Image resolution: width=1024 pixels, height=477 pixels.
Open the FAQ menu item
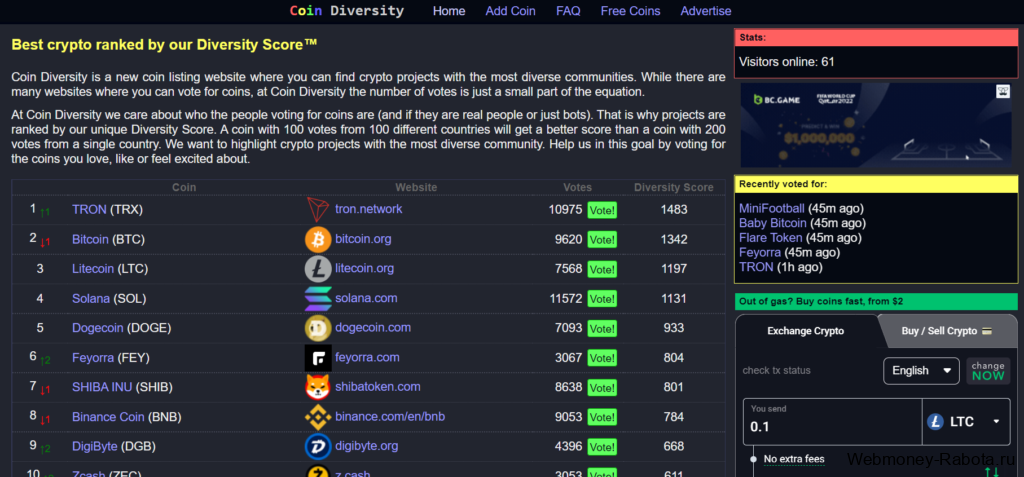[x=568, y=11]
